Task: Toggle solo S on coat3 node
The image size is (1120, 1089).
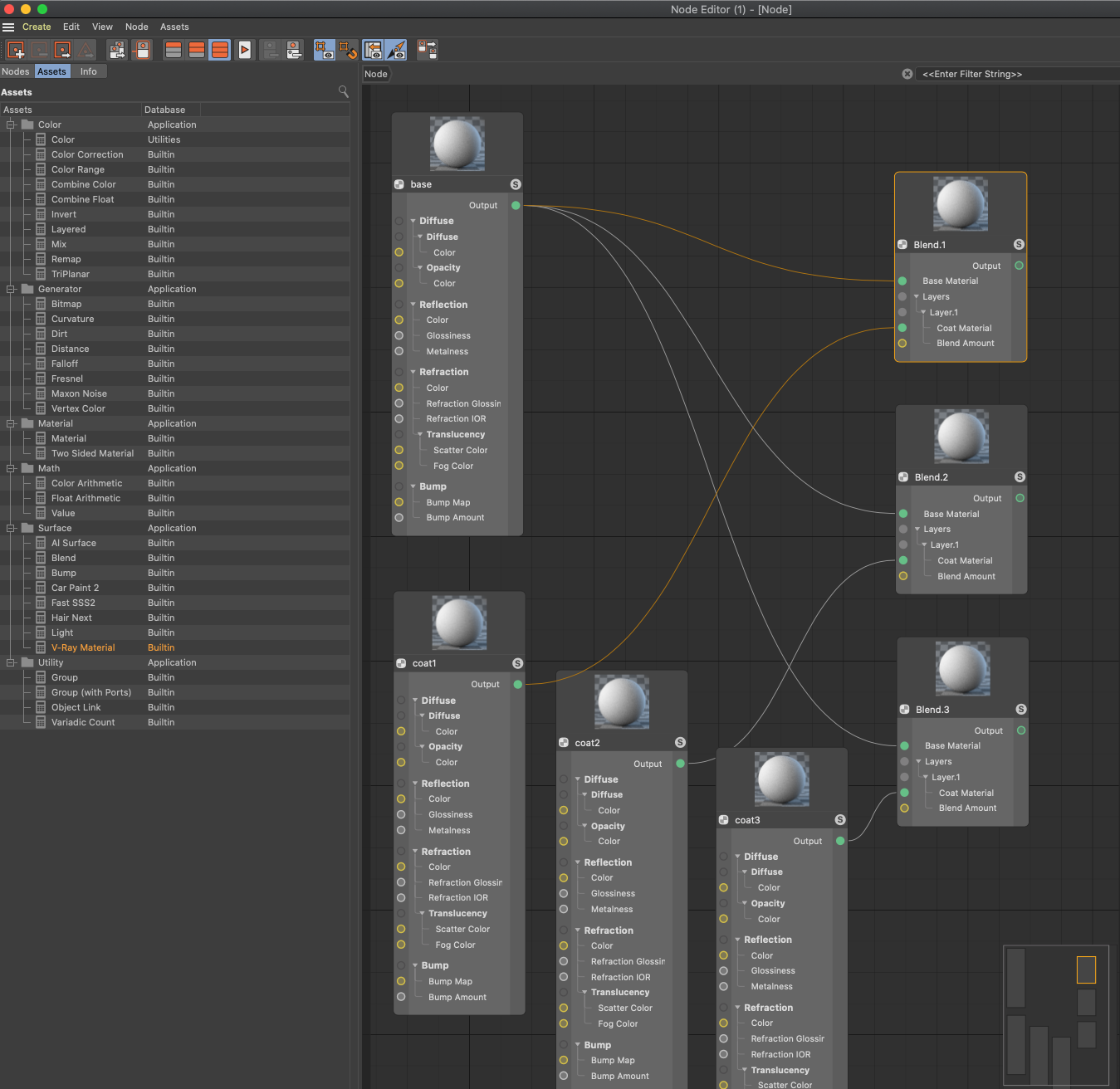Action: (x=840, y=820)
